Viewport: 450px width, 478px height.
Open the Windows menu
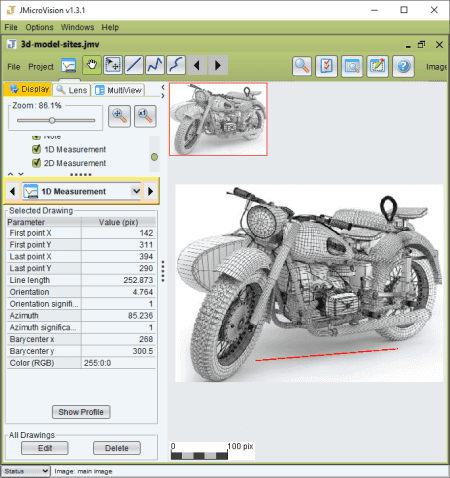click(77, 27)
